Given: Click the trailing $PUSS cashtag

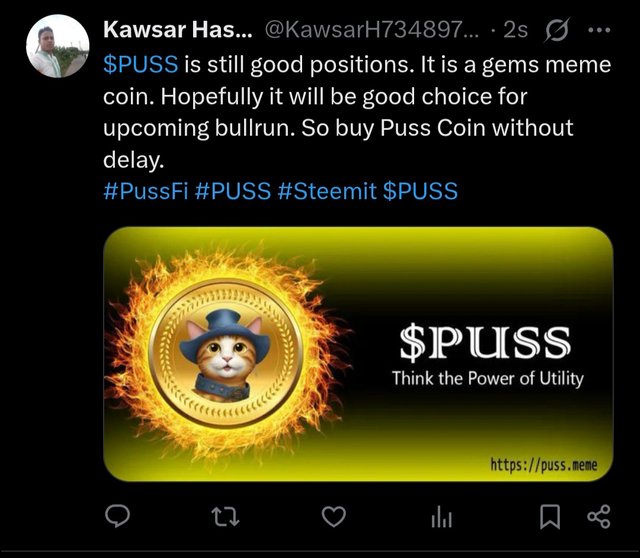Looking at the screenshot, I should pos(420,191).
